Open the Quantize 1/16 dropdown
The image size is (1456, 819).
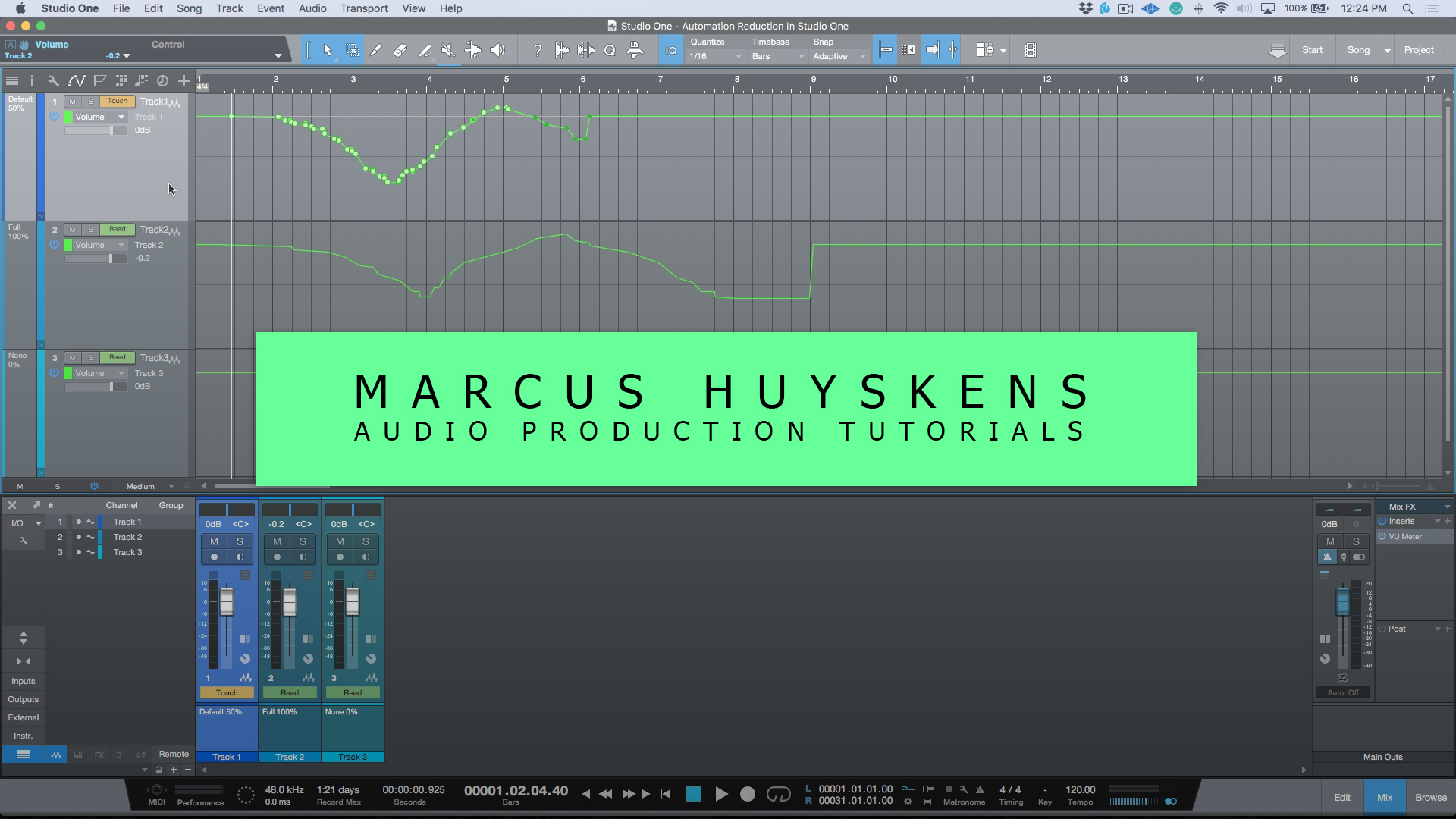coord(715,57)
